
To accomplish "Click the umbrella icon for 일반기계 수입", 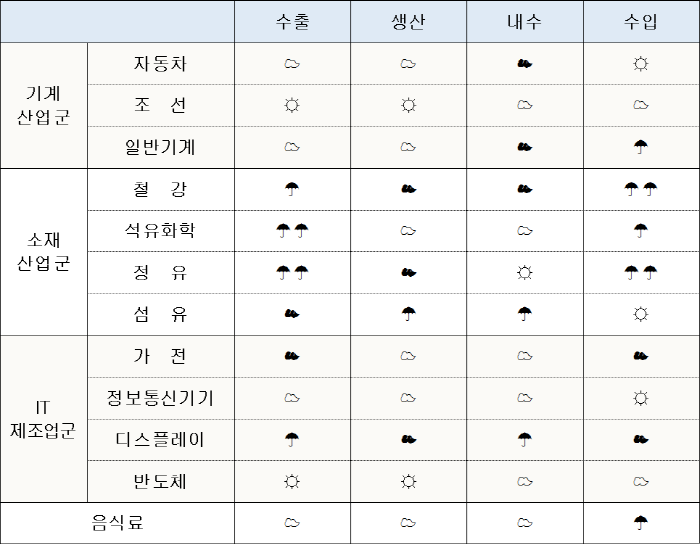I will 641,147.
